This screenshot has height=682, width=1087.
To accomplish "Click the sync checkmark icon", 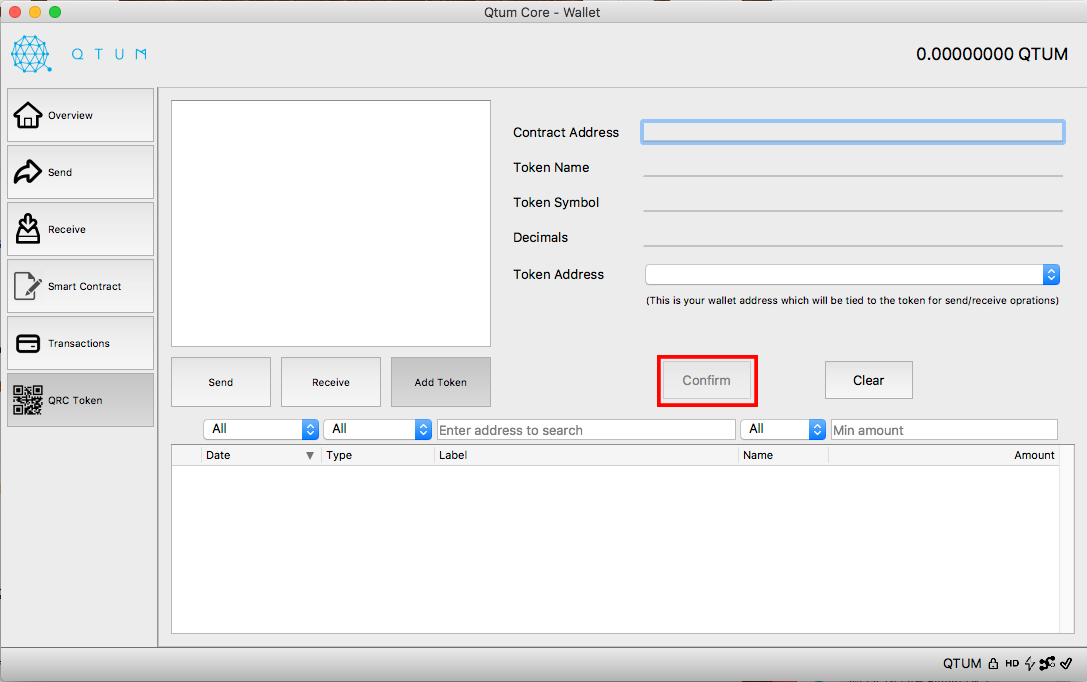I will 1066,663.
